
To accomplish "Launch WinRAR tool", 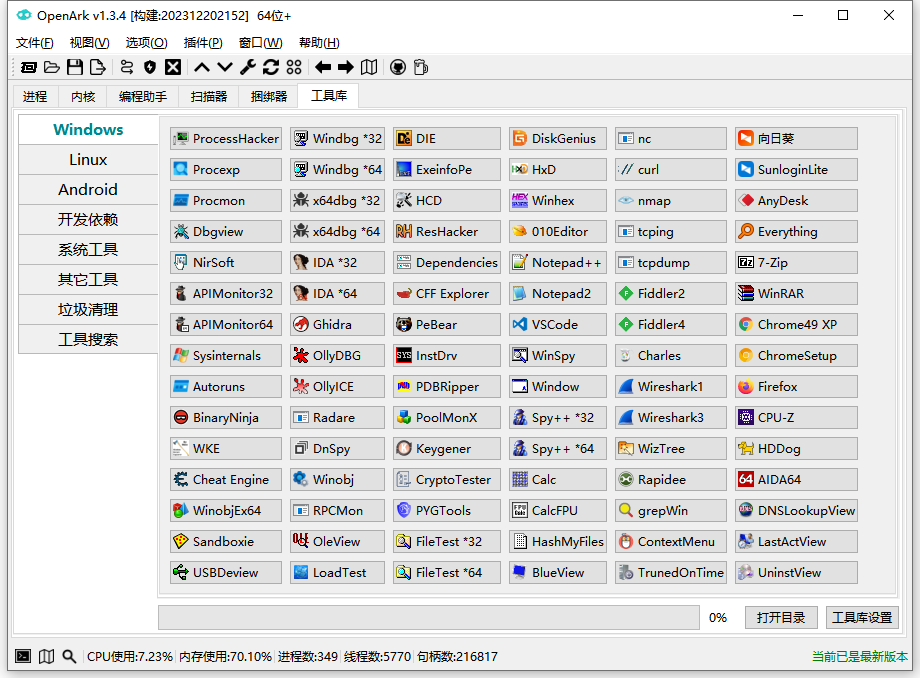I will click(x=796, y=294).
